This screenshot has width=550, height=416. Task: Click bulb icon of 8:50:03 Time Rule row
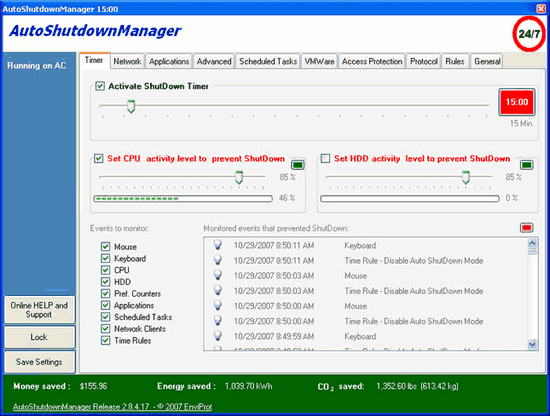(218, 290)
